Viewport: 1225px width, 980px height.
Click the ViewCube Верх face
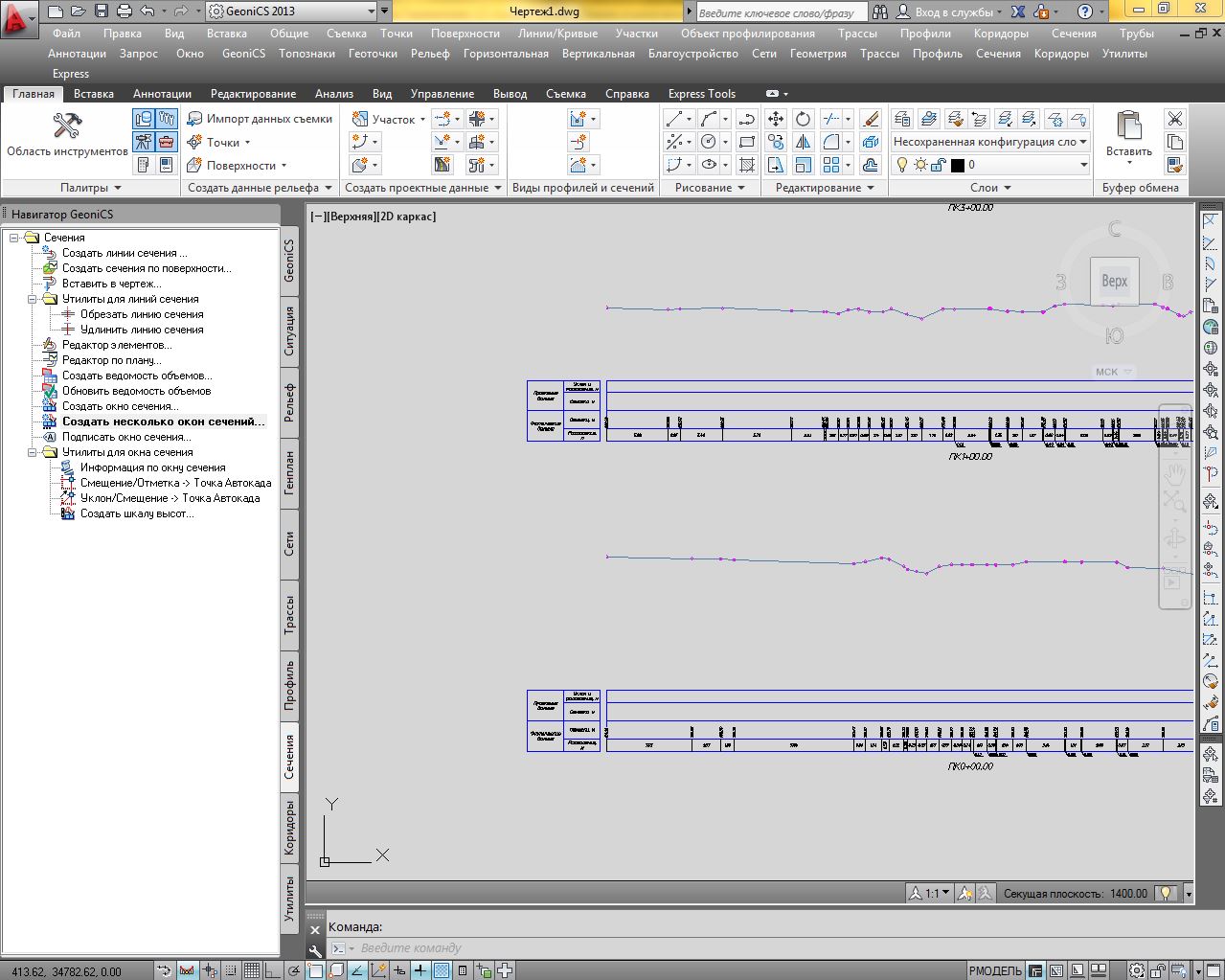1114,281
